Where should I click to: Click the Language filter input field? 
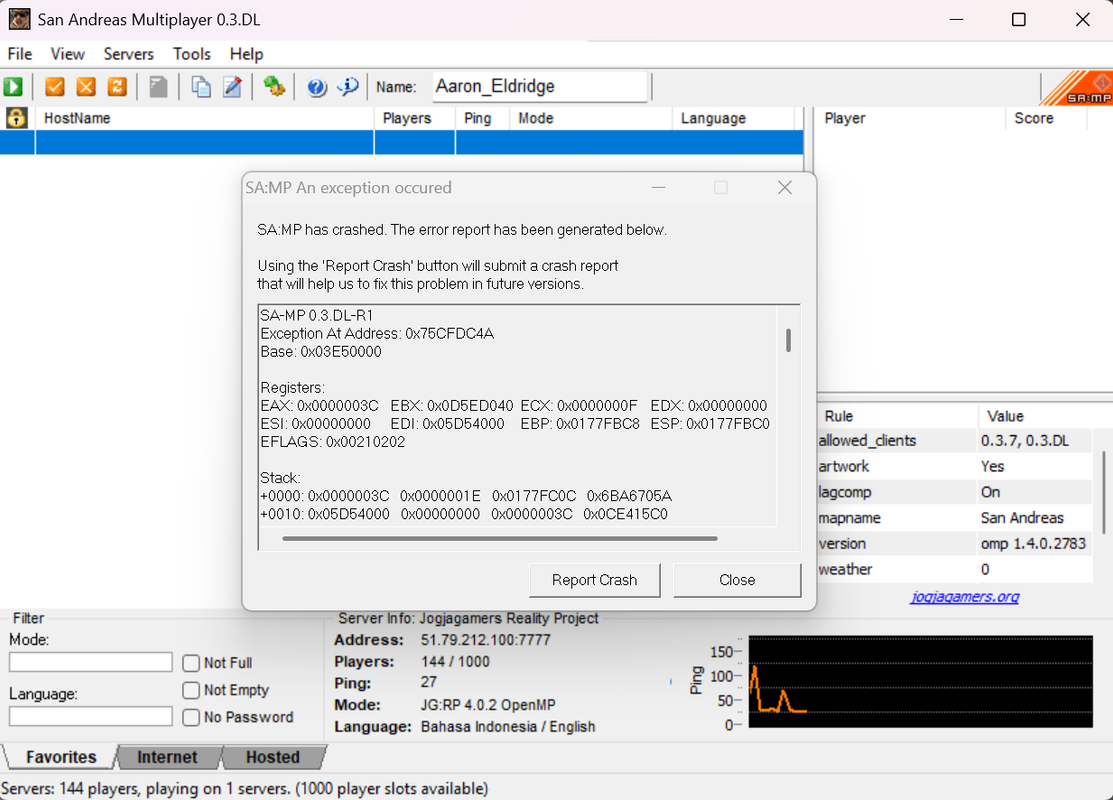click(x=91, y=716)
